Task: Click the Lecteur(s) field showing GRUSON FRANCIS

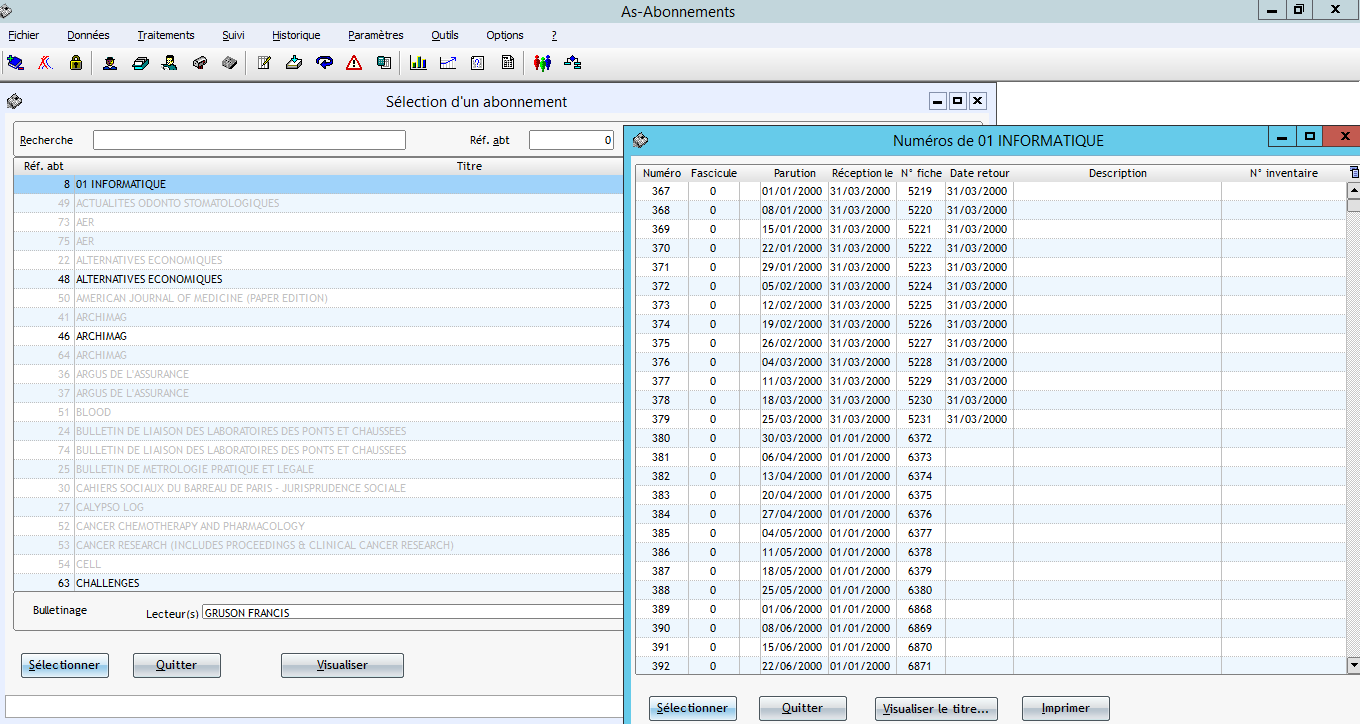Action: pos(412,612)
